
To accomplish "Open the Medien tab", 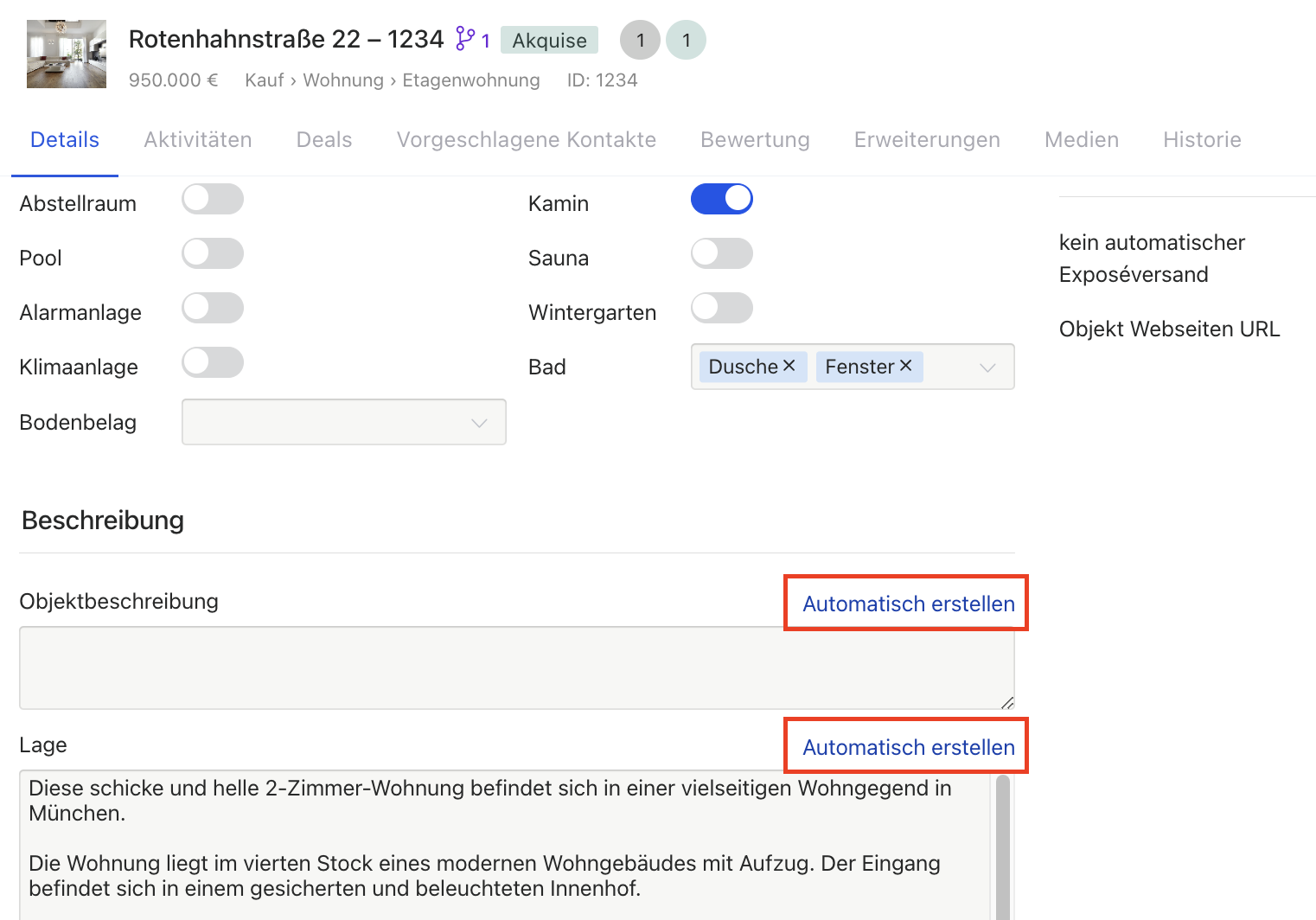I will 1081,140.
